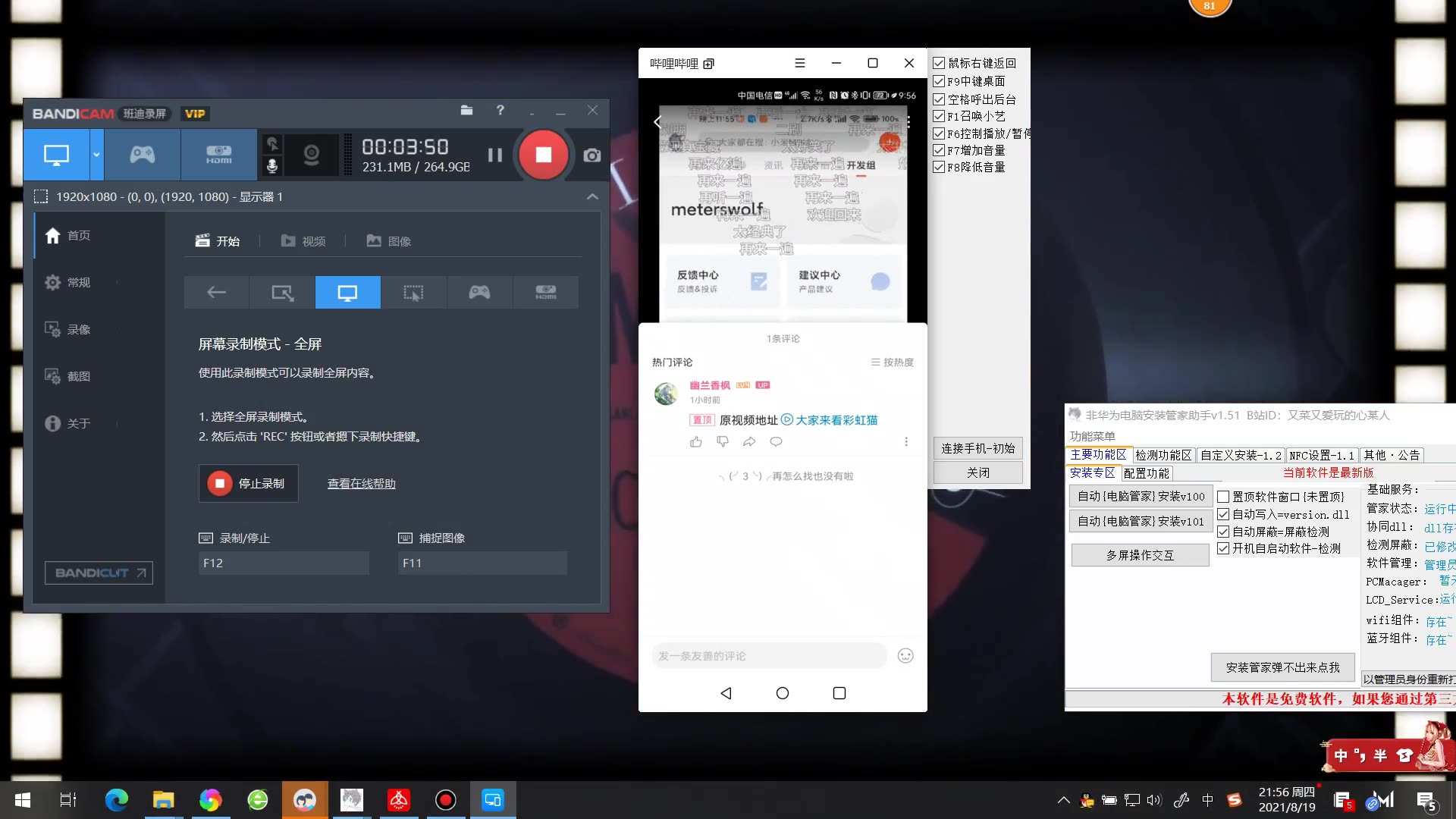
Task: Open hamburger menu in 哔哩哔哩 window
Action: click(x=800, y=64)
